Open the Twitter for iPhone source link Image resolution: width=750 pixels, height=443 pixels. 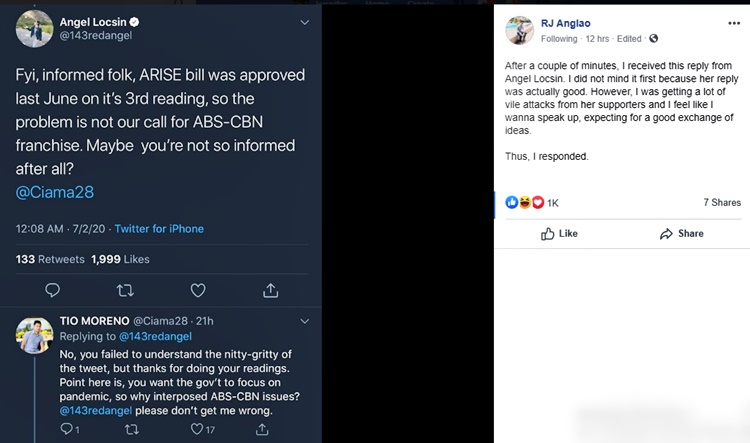159,229
